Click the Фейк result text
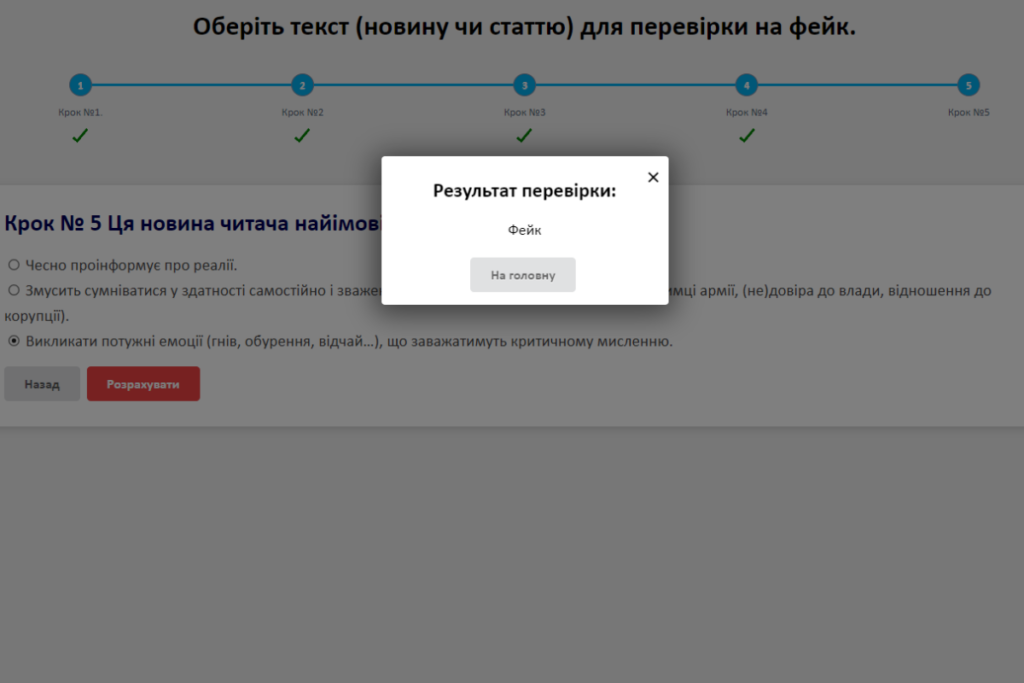The image size is (1024, 683). (x=524, y=230)
